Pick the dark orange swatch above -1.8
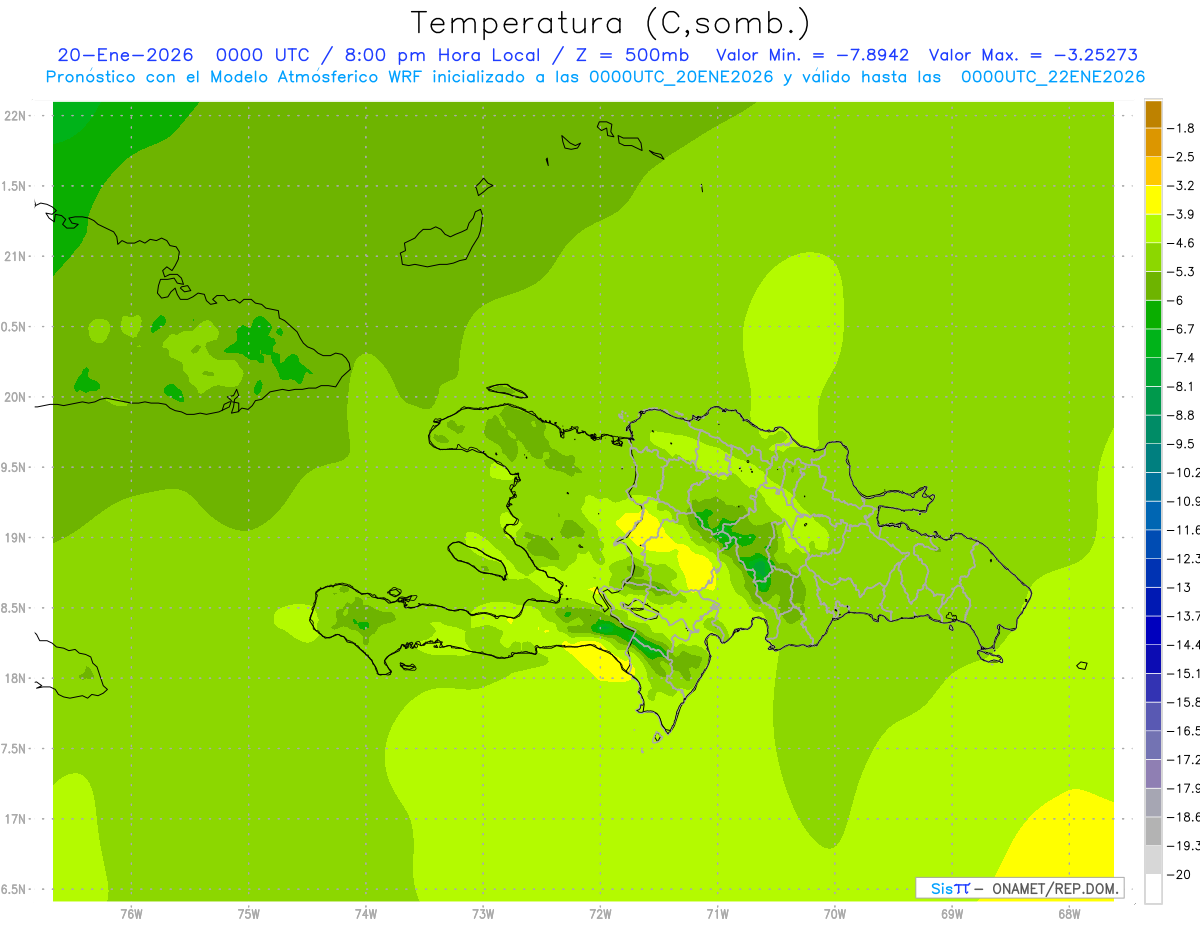The height and width of the screenshot is (927, 1200). (x=1153, y=114)
